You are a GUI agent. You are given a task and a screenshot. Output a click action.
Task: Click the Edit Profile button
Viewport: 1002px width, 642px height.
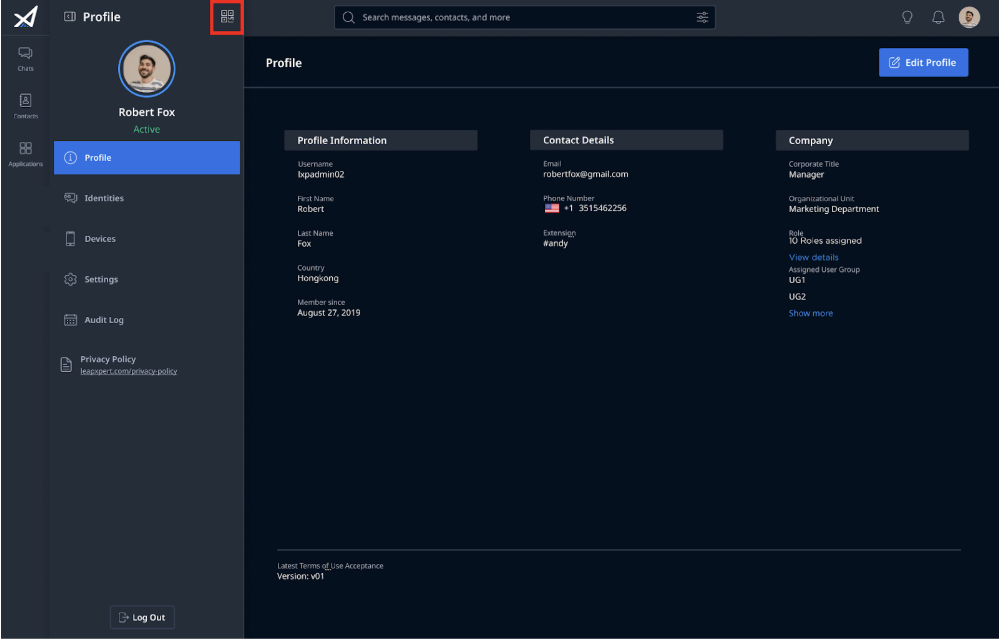click(924, 63)
